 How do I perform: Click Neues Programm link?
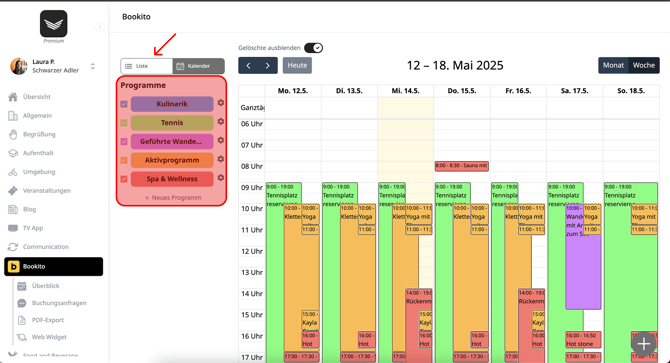(x=173, y=198)
